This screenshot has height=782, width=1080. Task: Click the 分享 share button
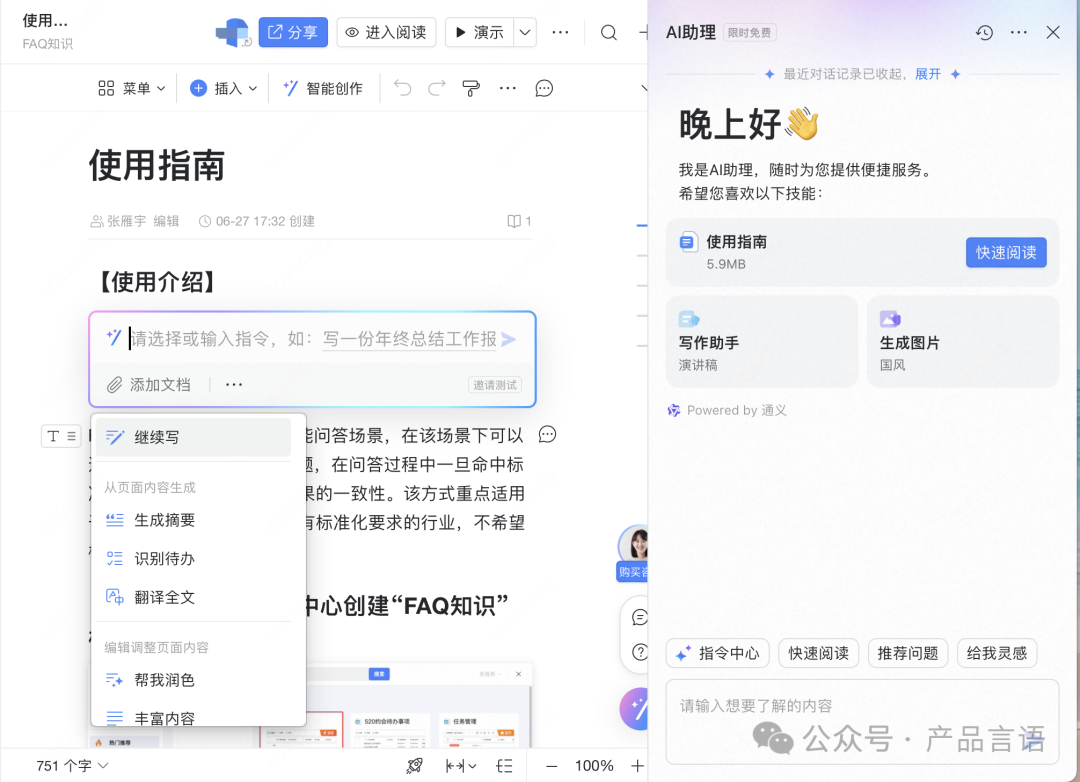(x=292, y=32)
